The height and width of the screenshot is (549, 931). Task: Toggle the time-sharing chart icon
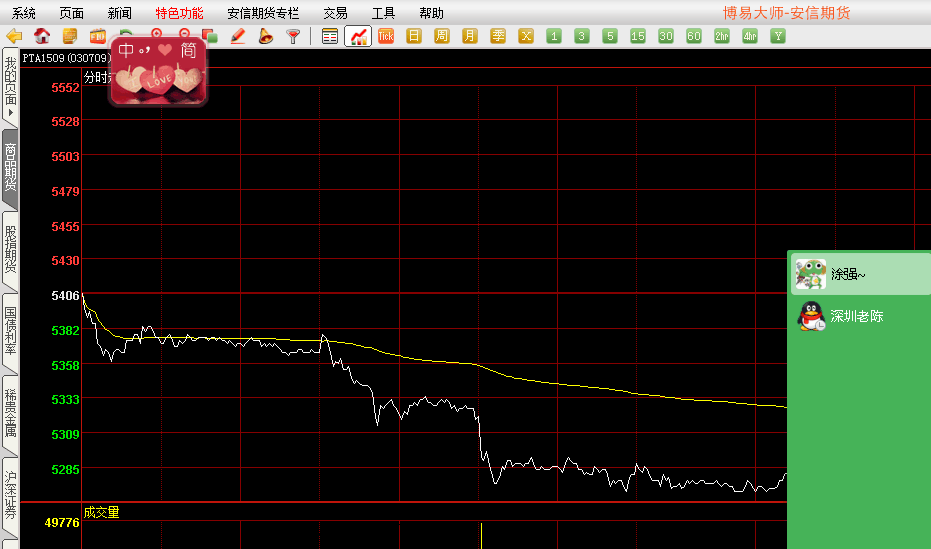tap(358, 36)
